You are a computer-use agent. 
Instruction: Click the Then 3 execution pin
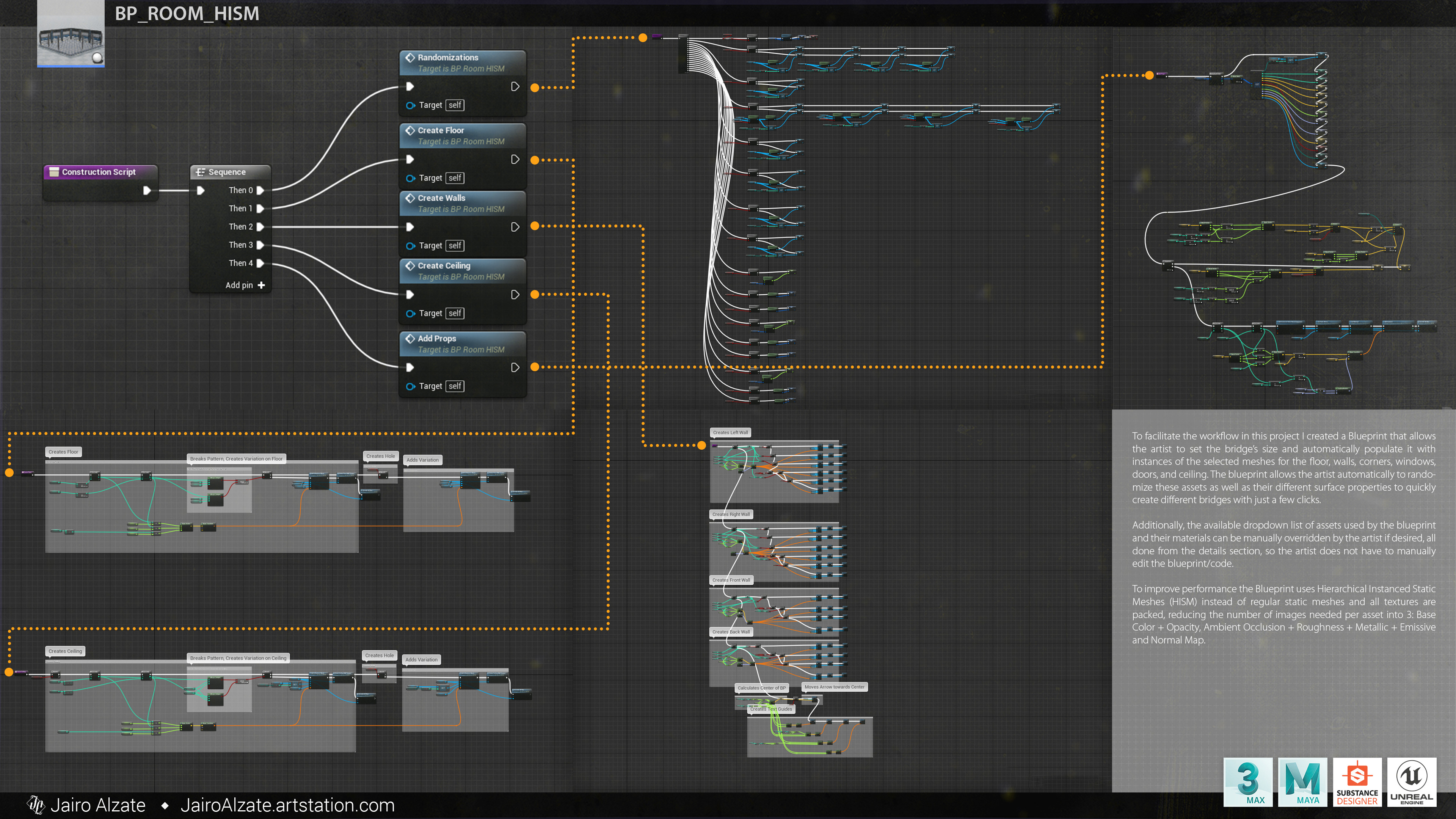pyautogui.click(x=260, y=245)
